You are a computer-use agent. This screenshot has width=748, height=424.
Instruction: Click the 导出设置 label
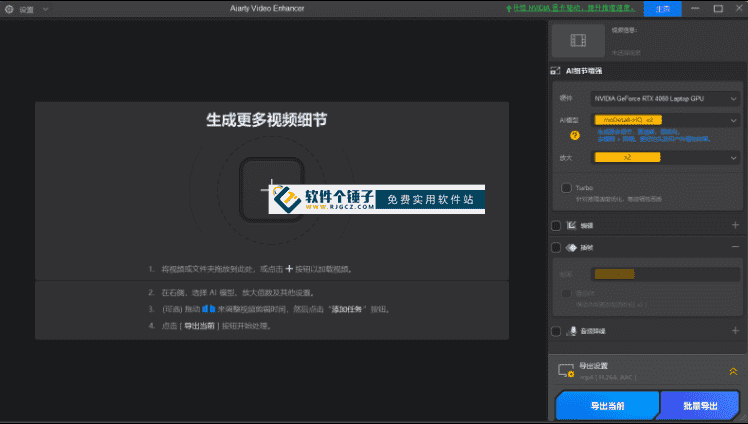click(x=593, y=366)
